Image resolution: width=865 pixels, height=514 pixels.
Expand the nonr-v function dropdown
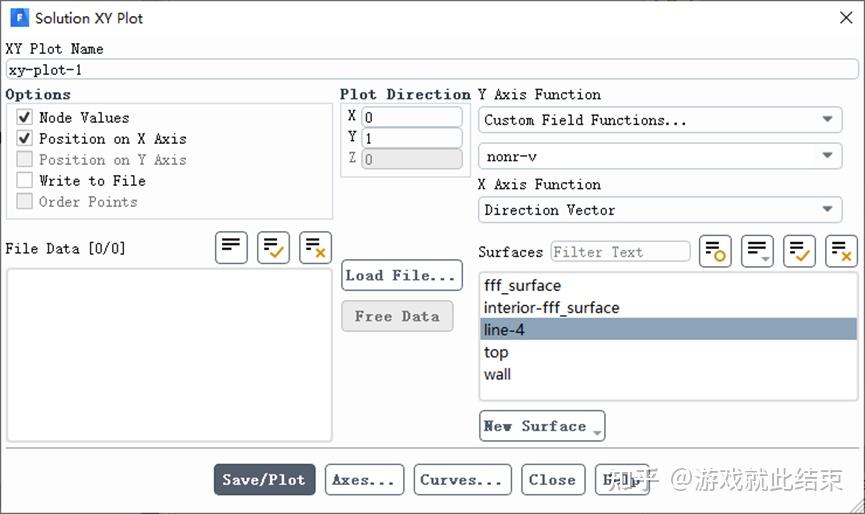coord(660,156)
